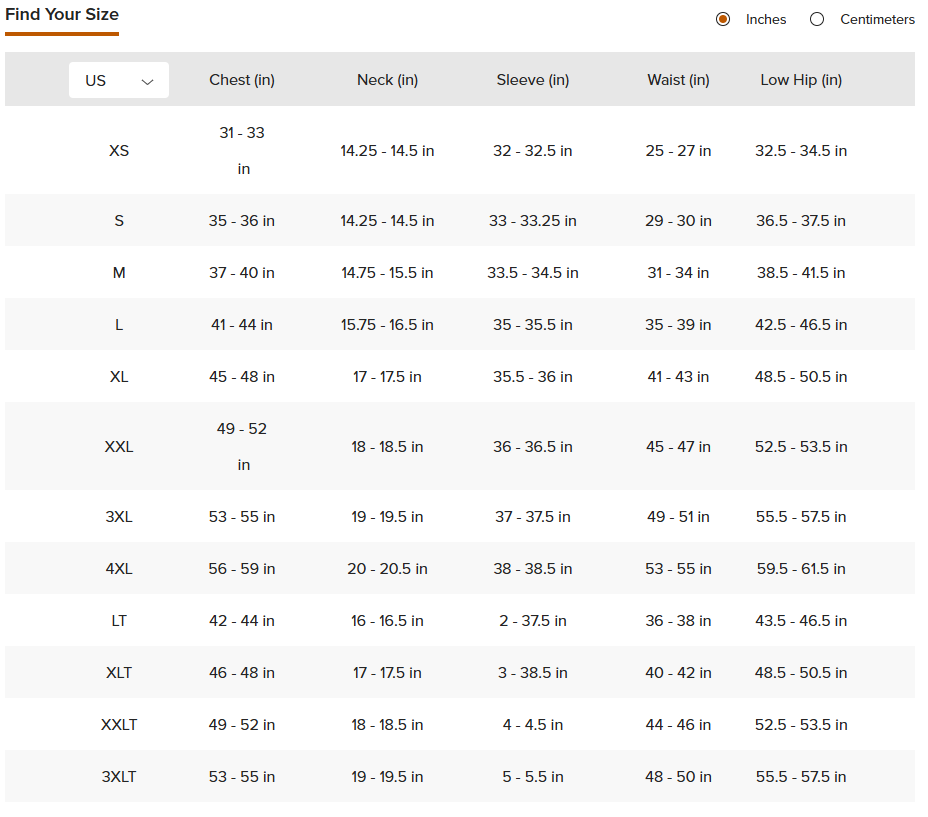928x817 pixels.
Task: Click the S size row label
Action: point(119,221)
